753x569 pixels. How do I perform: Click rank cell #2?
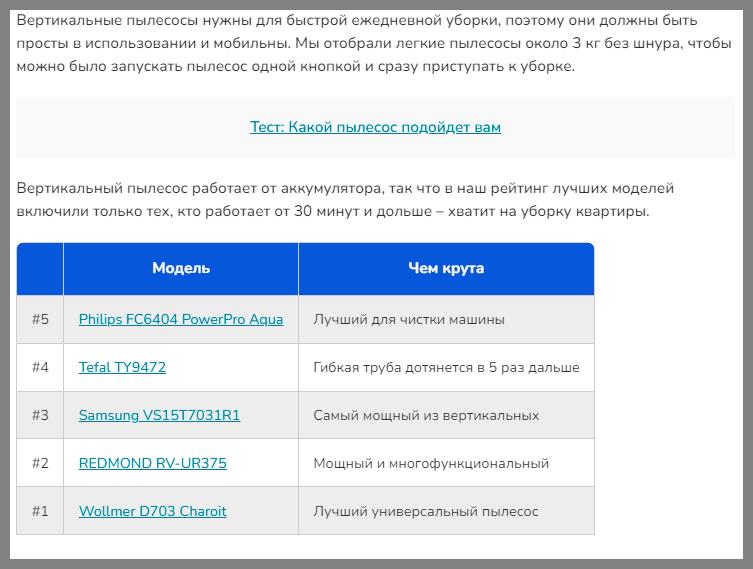40,463
